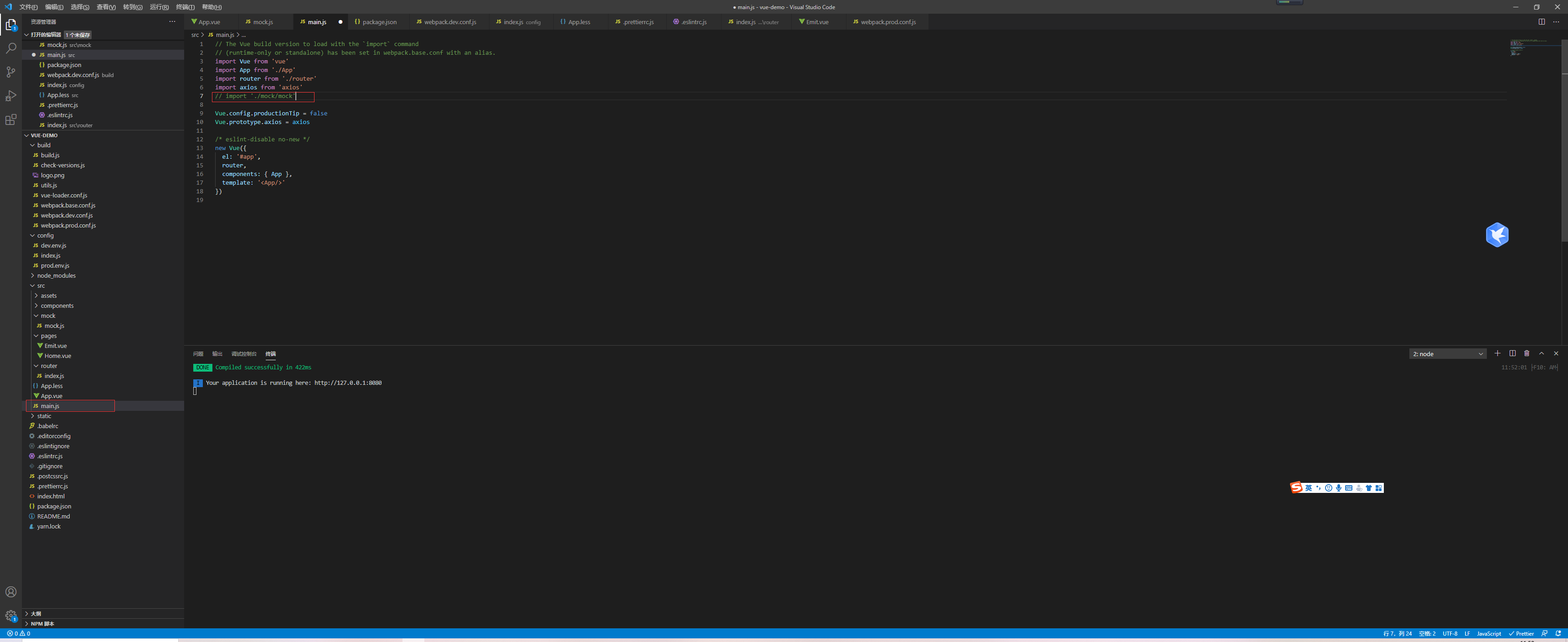This screenshot has width=1568, height=642.
Task: Toggle maximize terminal panel size chevron
Action: pyautogui.click(x=1541, y=353)
